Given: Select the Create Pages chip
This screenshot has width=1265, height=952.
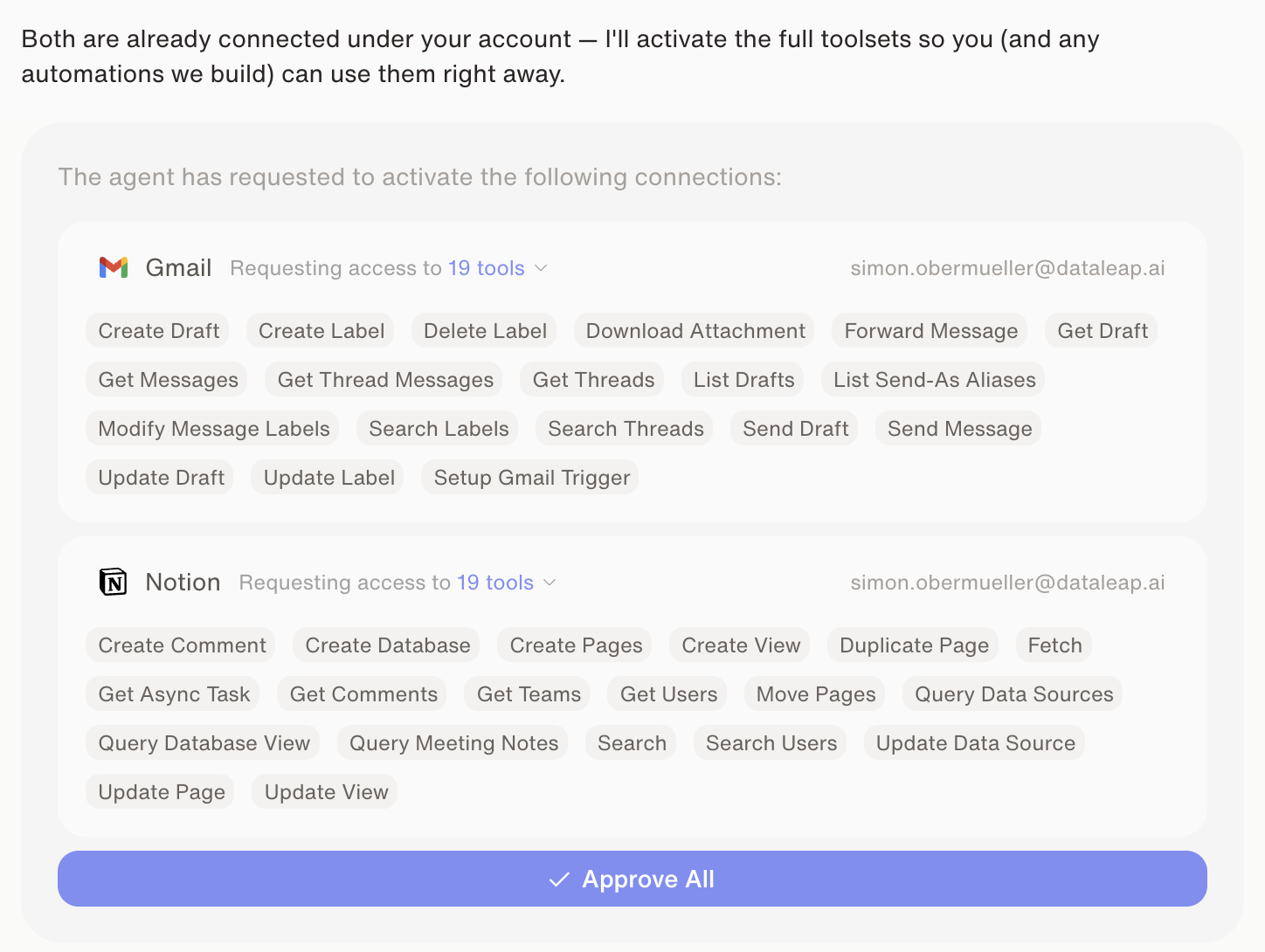Looking at the screenshot, I should coord(576,645).
